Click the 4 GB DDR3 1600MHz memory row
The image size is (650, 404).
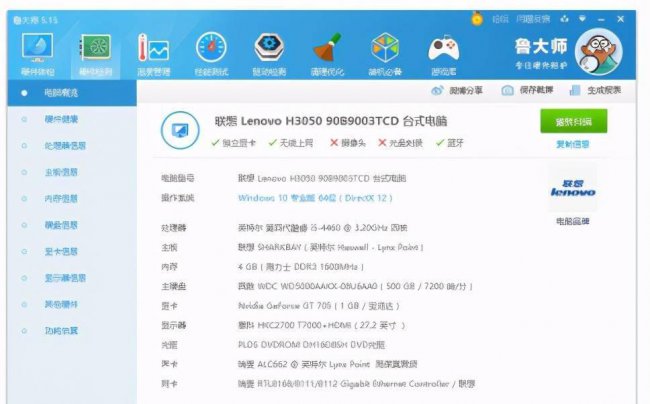click(301, 267)
